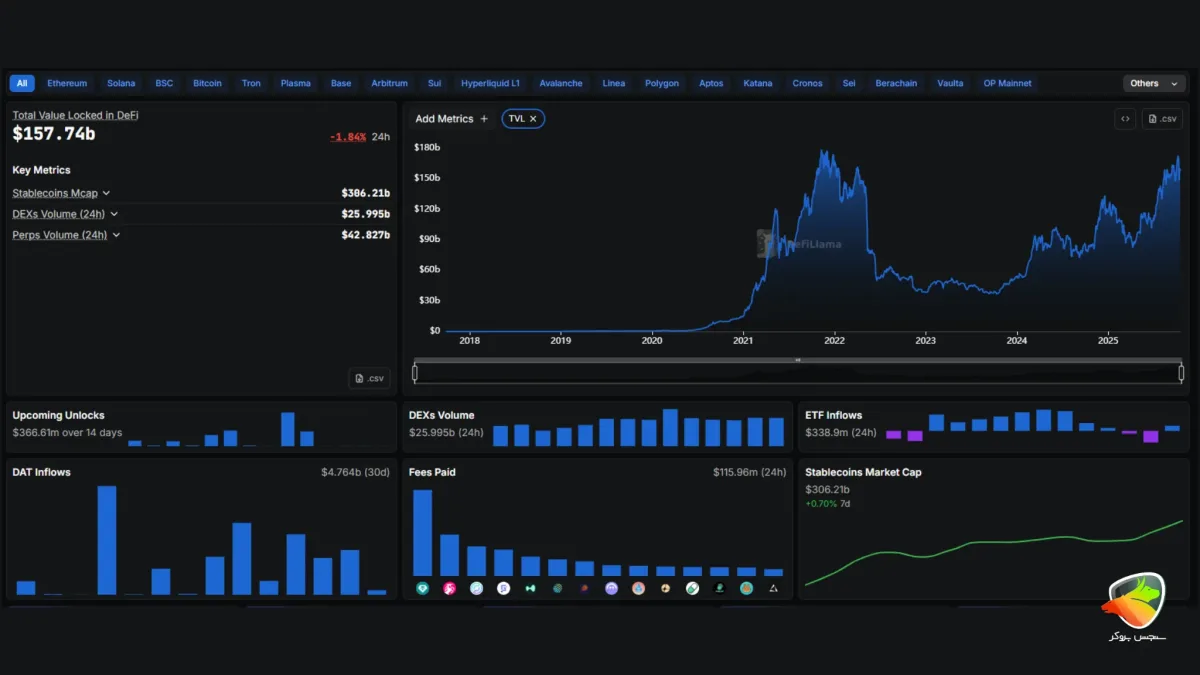
Task: Click the $366.61m over 14 days text
Action: click(x=67, y=433)
